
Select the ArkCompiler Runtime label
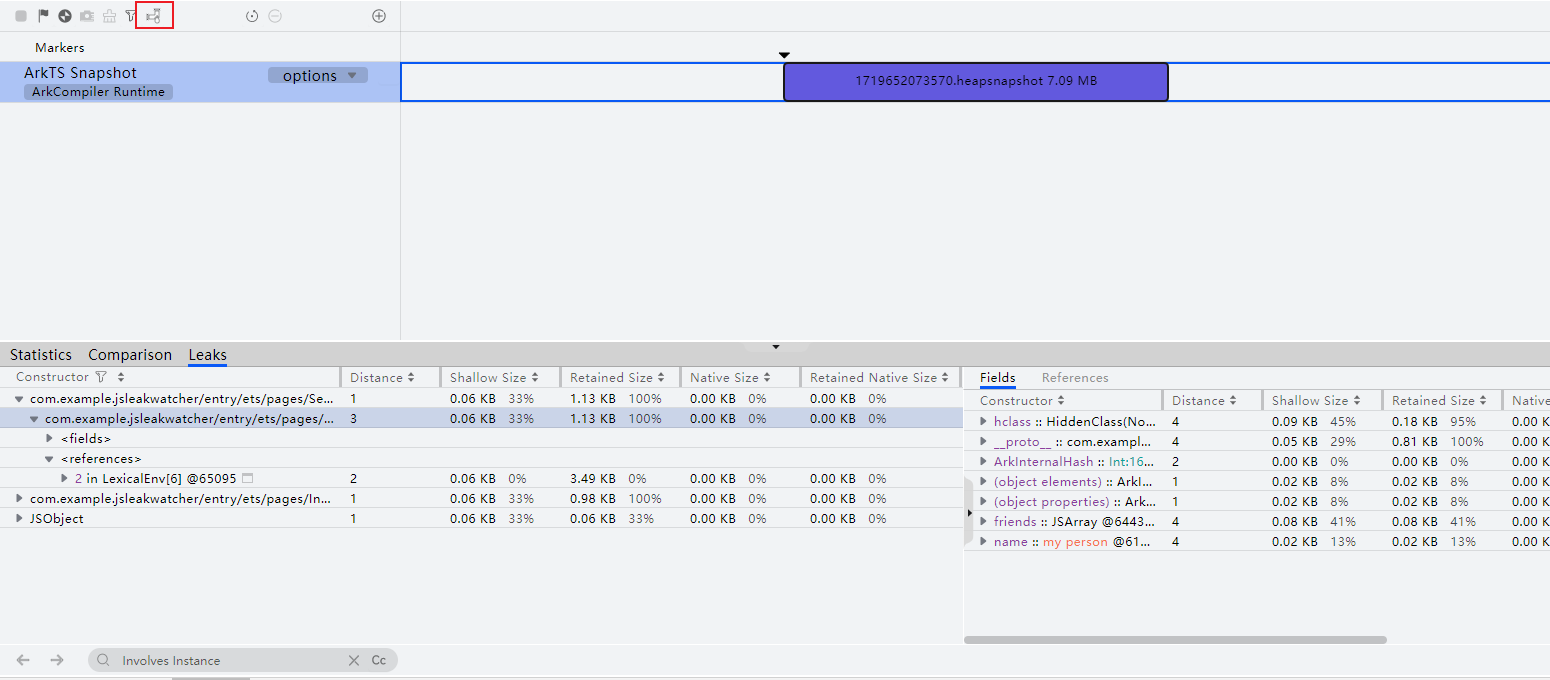(98, 91)
